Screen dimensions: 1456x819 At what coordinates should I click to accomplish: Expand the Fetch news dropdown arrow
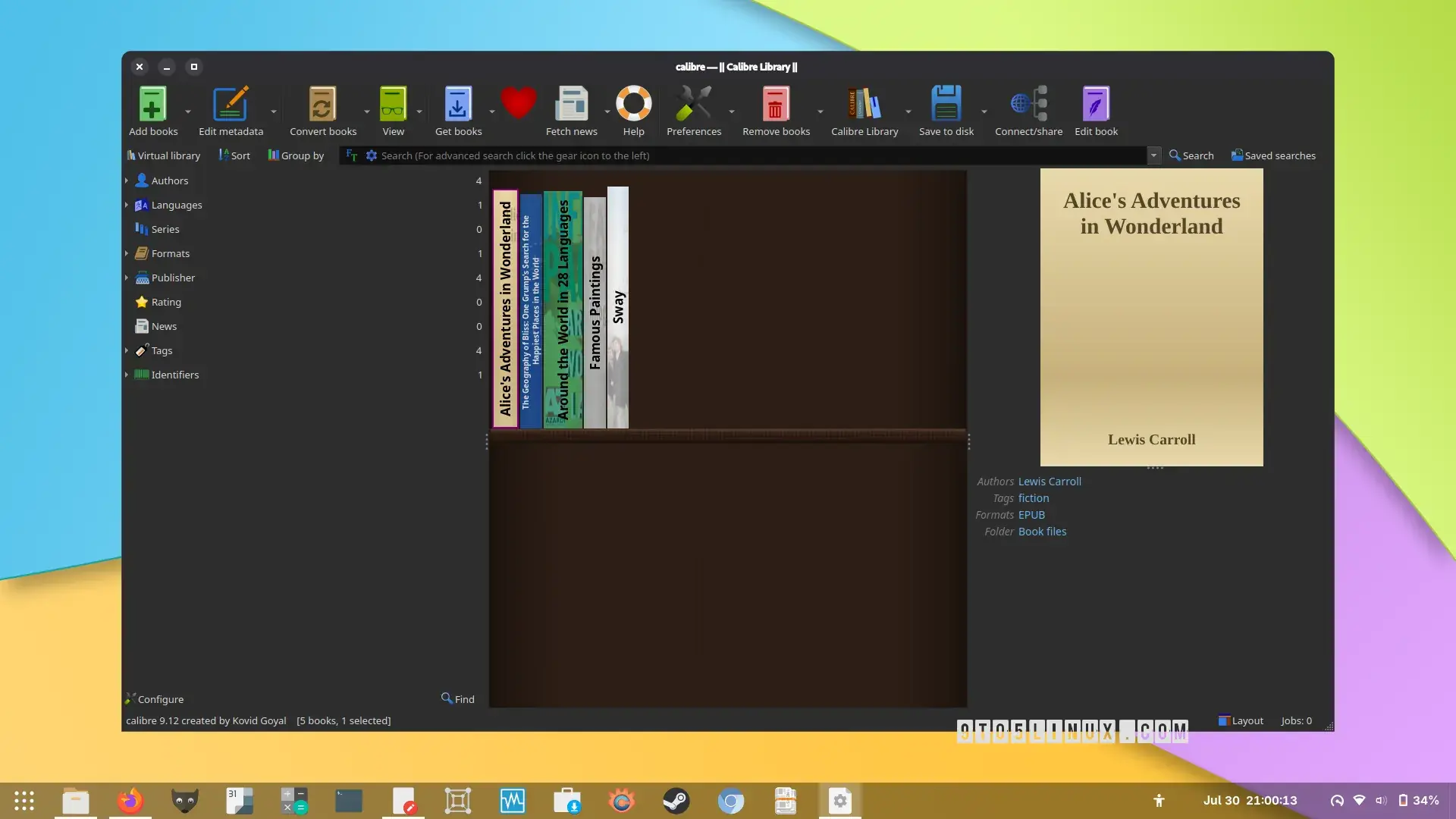point(607,111)
